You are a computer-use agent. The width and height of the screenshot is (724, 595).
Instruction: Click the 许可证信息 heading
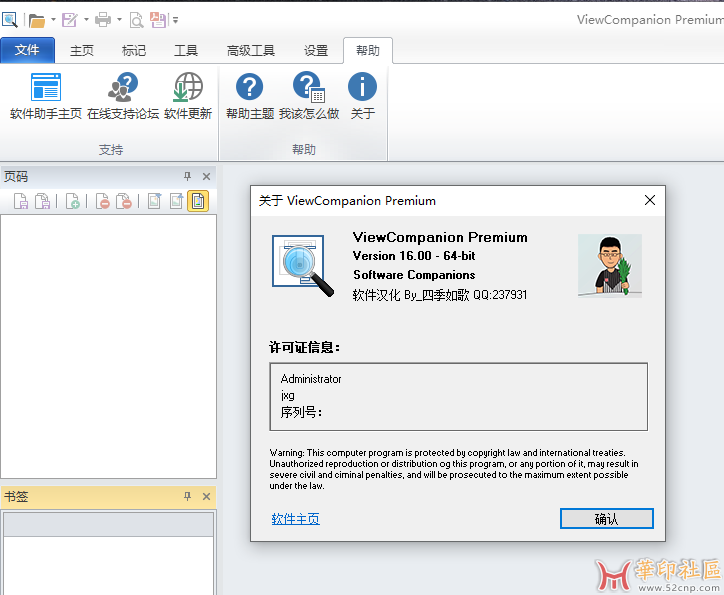(305, 347)
